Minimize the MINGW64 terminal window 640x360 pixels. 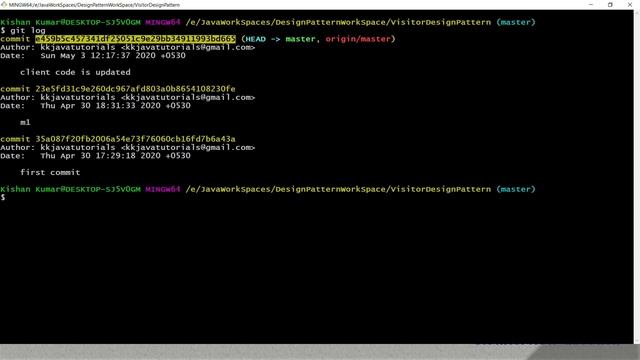[x=591, y=4]
